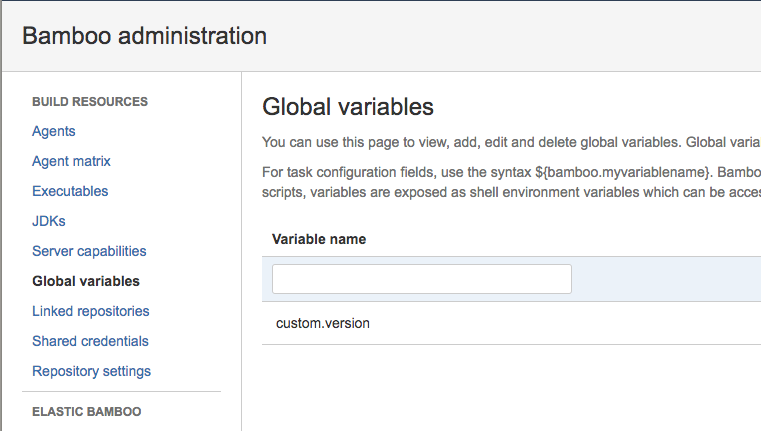761x431 pixels.
Task: Go to Agent matrix
Action: [x=71, y=161]
